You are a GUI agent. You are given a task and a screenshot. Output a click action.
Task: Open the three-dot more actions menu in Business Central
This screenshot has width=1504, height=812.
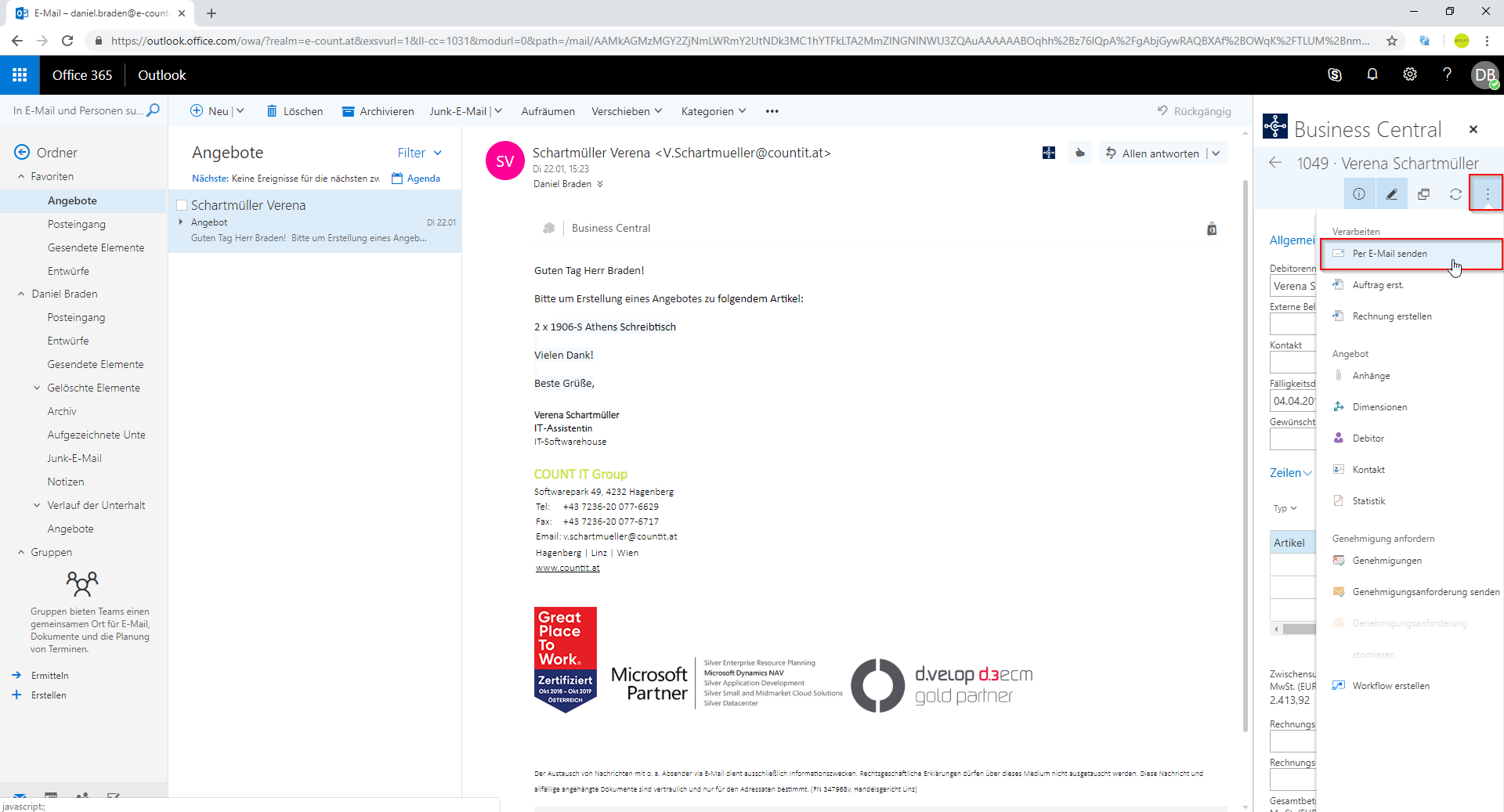(1488, 194)
